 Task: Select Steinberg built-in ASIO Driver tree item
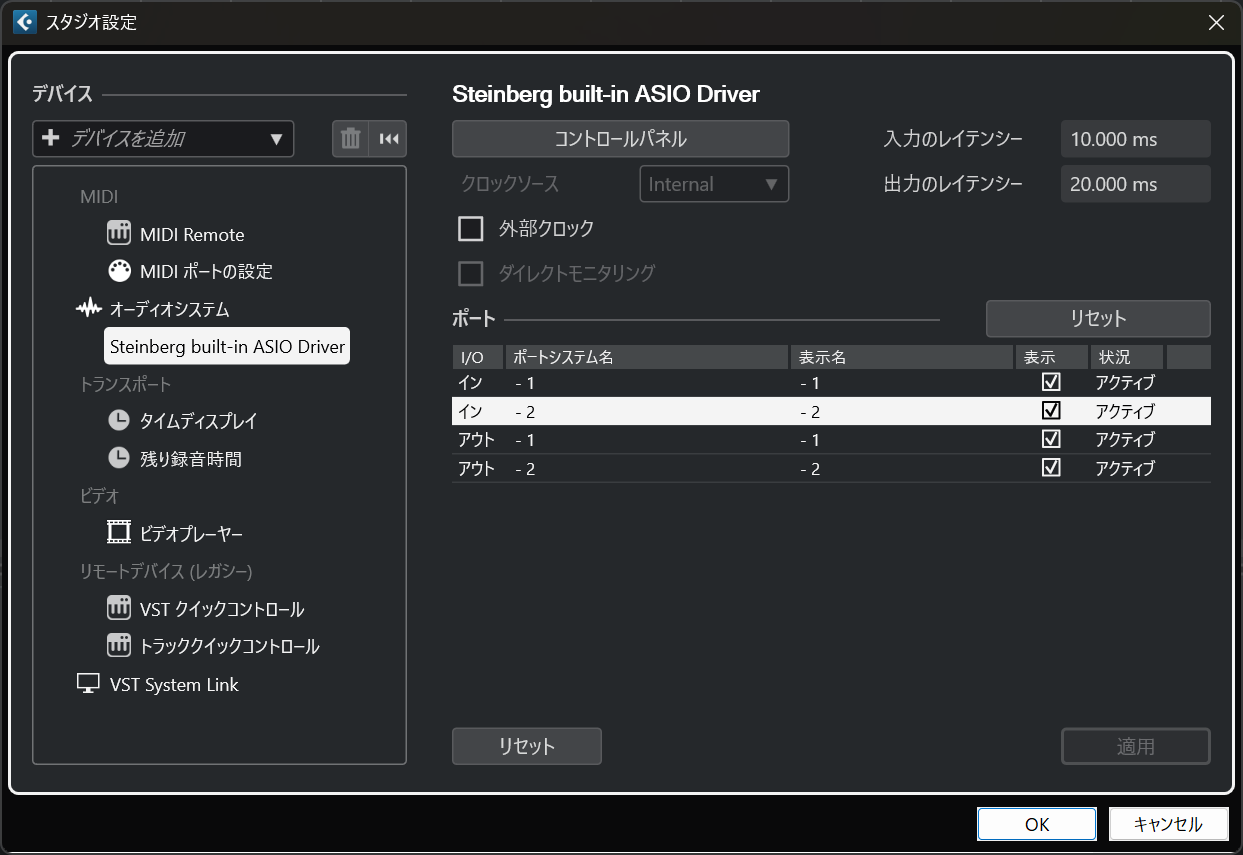(227, 347)
